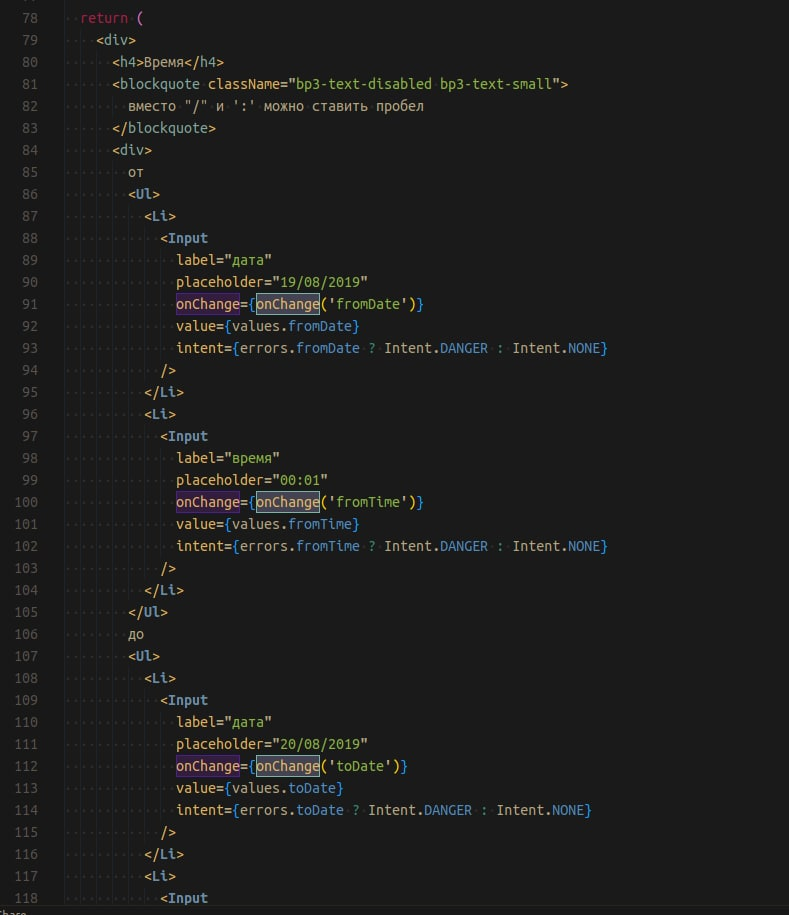Click Intent.DANGER on line 102
Viewport: 789px width, 915px height.
[436, 546]
